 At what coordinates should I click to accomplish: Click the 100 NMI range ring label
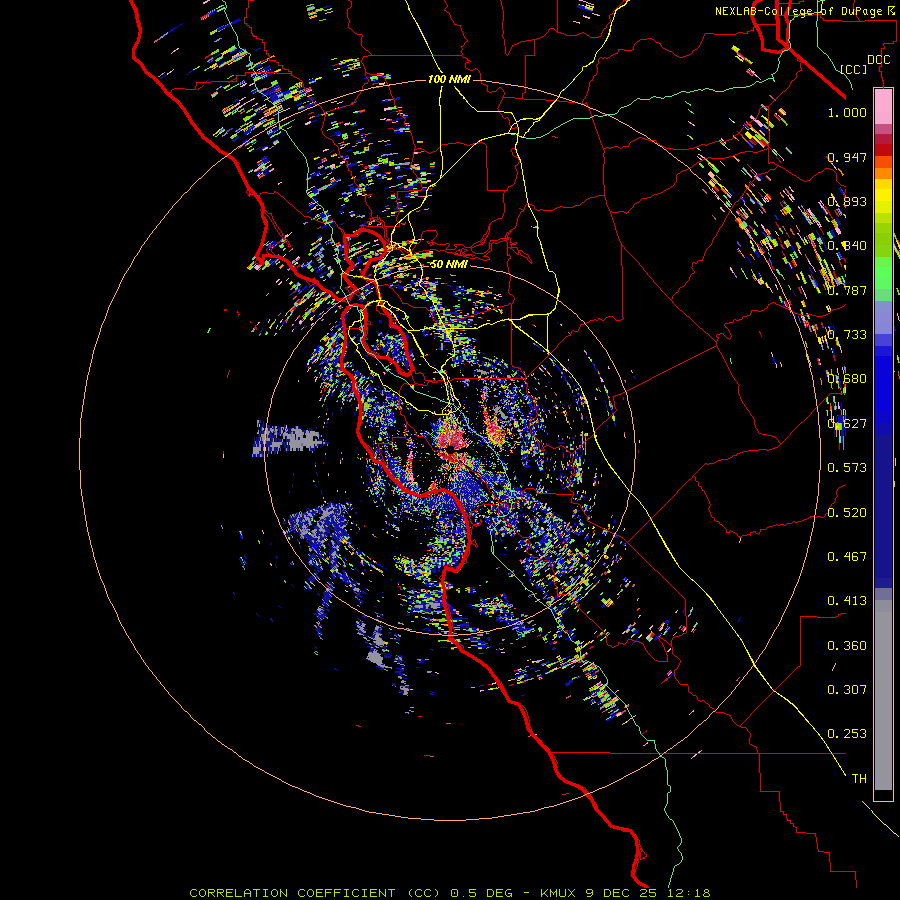pyautogui.click(x=449, y=79)
